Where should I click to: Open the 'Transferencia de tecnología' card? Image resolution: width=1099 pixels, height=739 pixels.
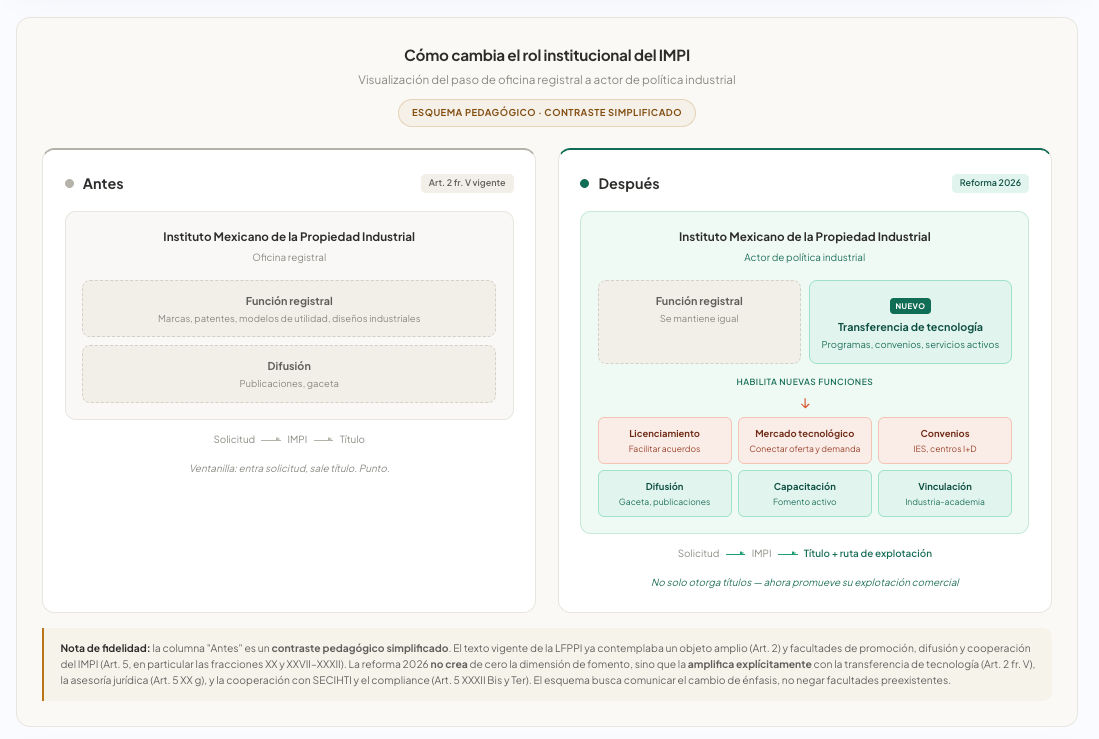(x=910, y=322)
